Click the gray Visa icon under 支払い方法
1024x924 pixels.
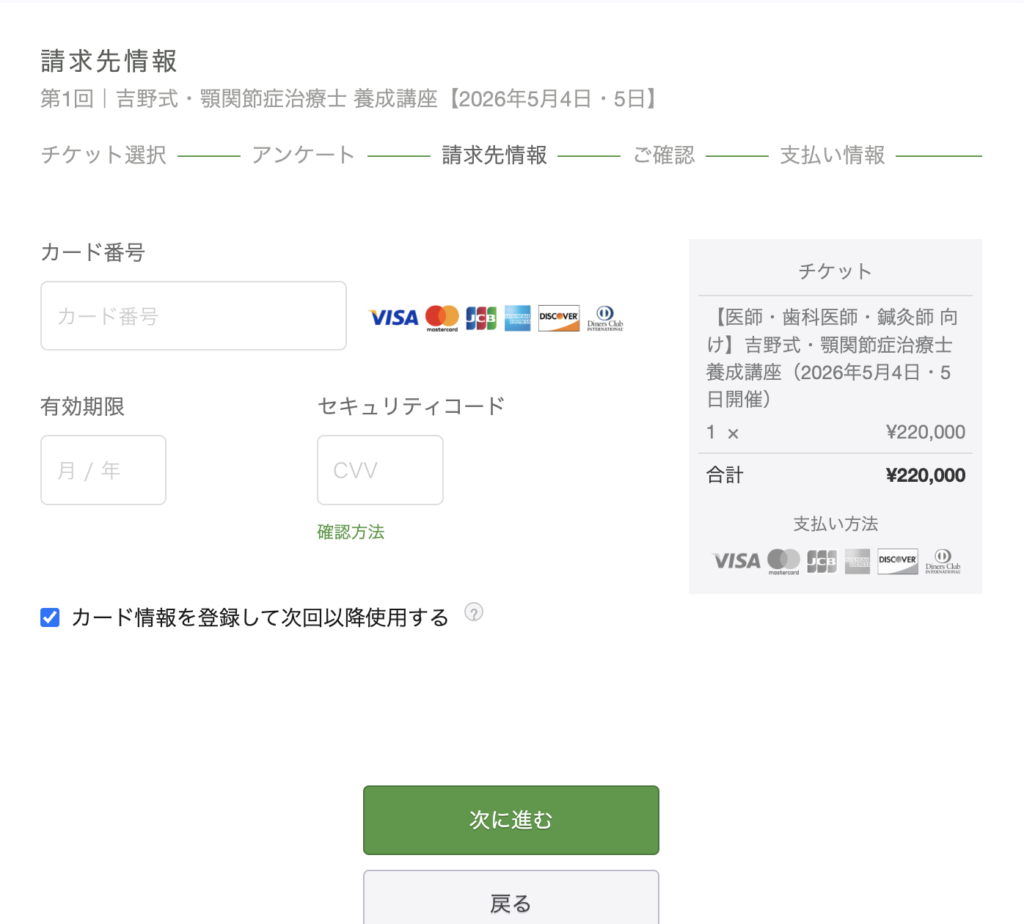coord(736,561)
